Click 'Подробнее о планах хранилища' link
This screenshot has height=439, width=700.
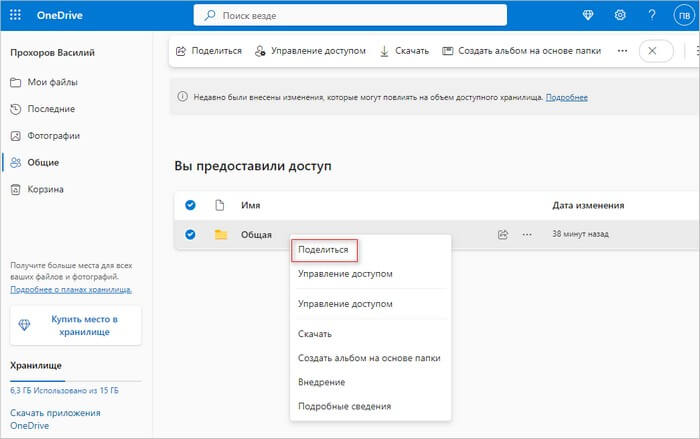(71, 289)
